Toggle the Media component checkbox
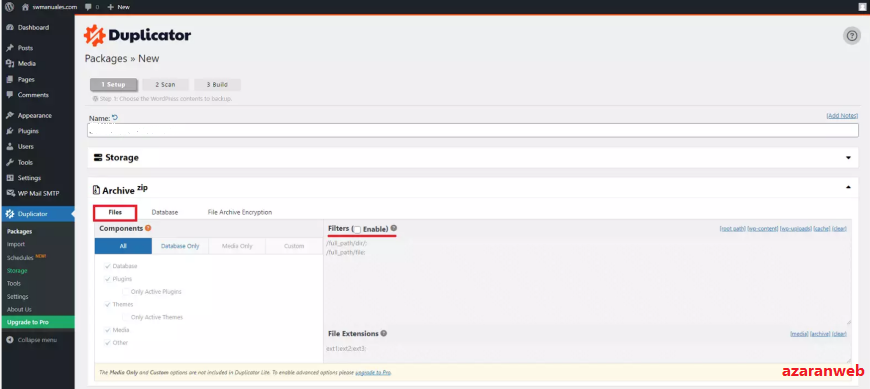The height and width of the screenshot is (389, 870). coord(108,330)
